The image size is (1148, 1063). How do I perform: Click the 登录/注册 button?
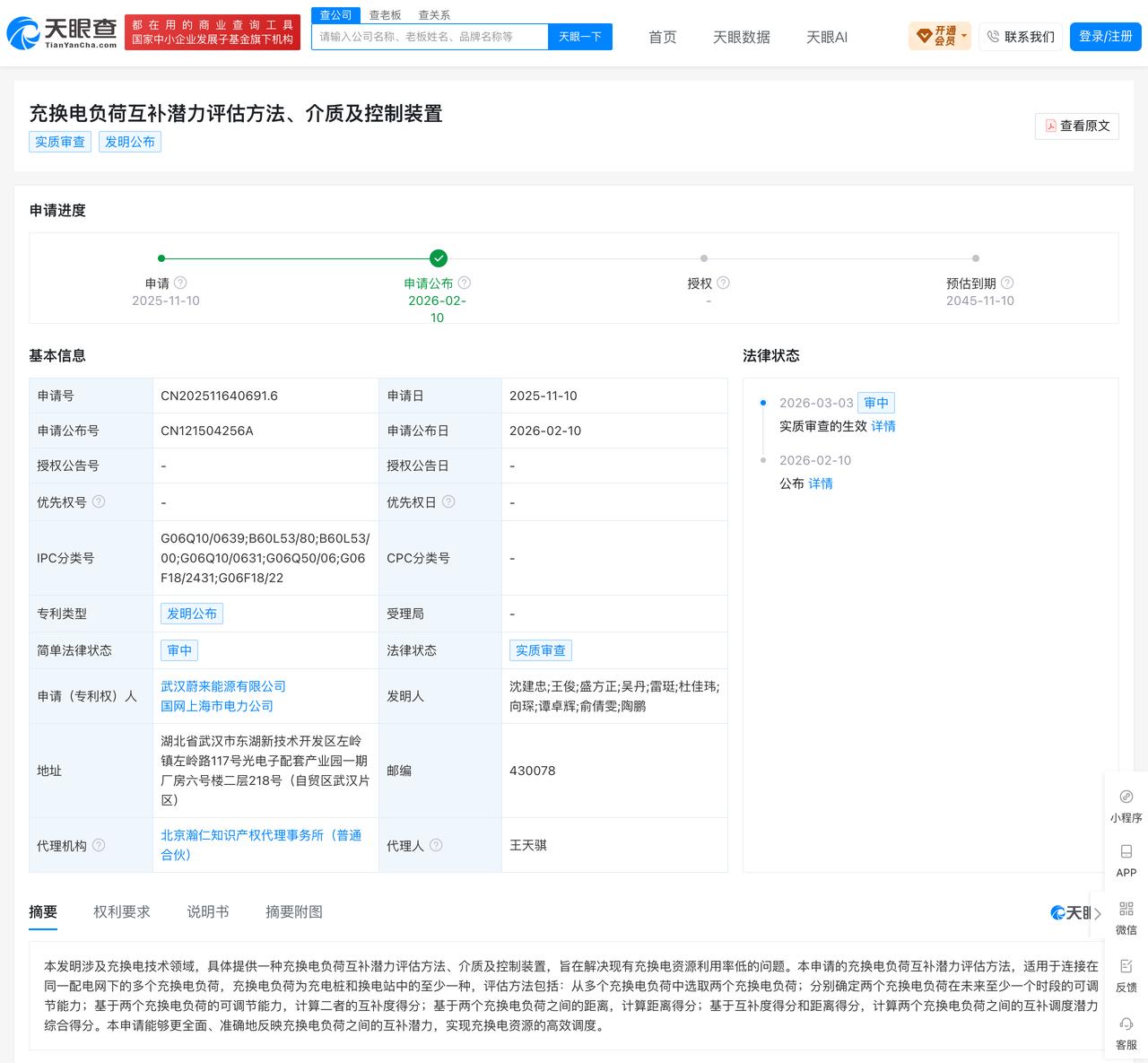pyautogui.click(x=1105, y=37)
